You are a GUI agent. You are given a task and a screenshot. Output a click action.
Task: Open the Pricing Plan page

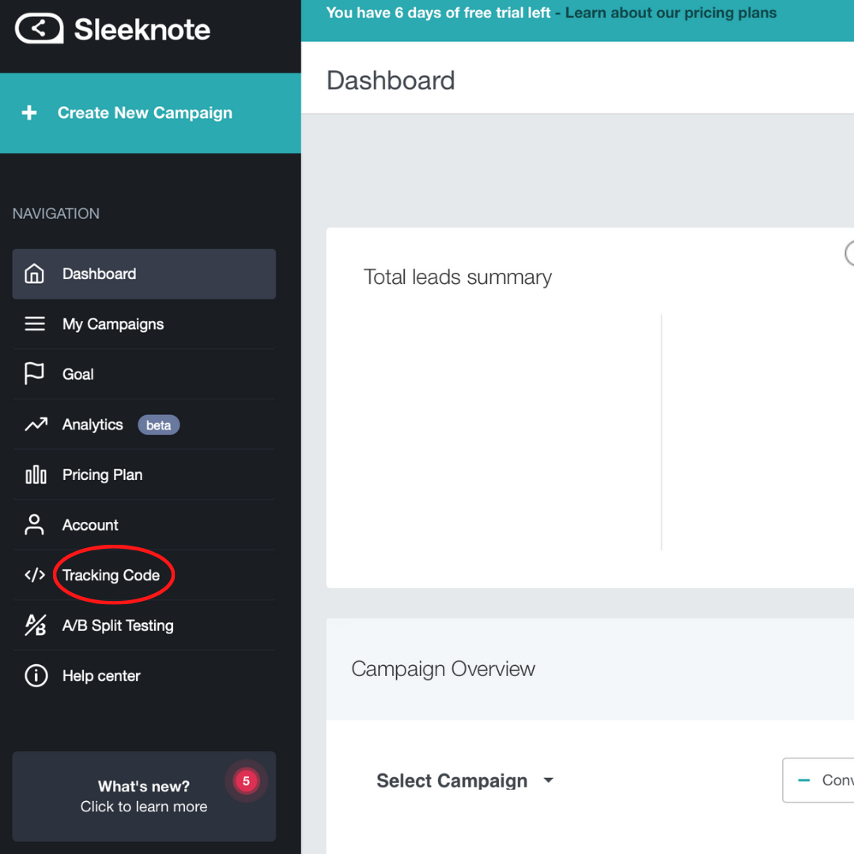pos(144,474)
